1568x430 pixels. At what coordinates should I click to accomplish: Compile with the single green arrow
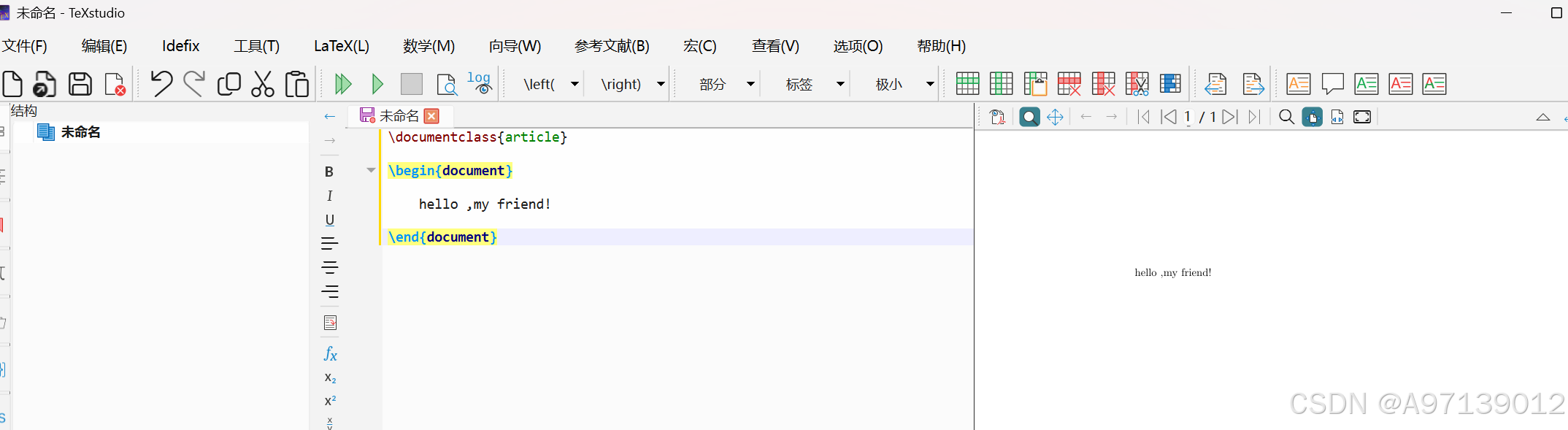click(377, 84)
